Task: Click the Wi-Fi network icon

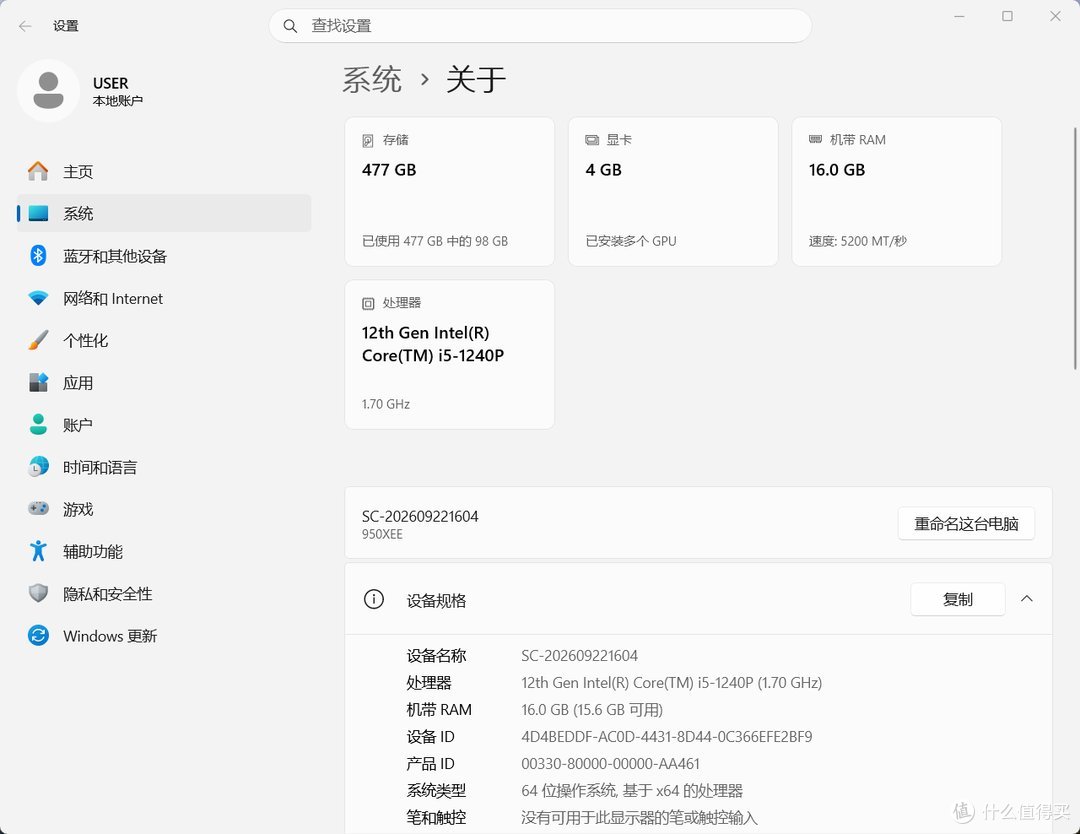Action: (38, 298)
